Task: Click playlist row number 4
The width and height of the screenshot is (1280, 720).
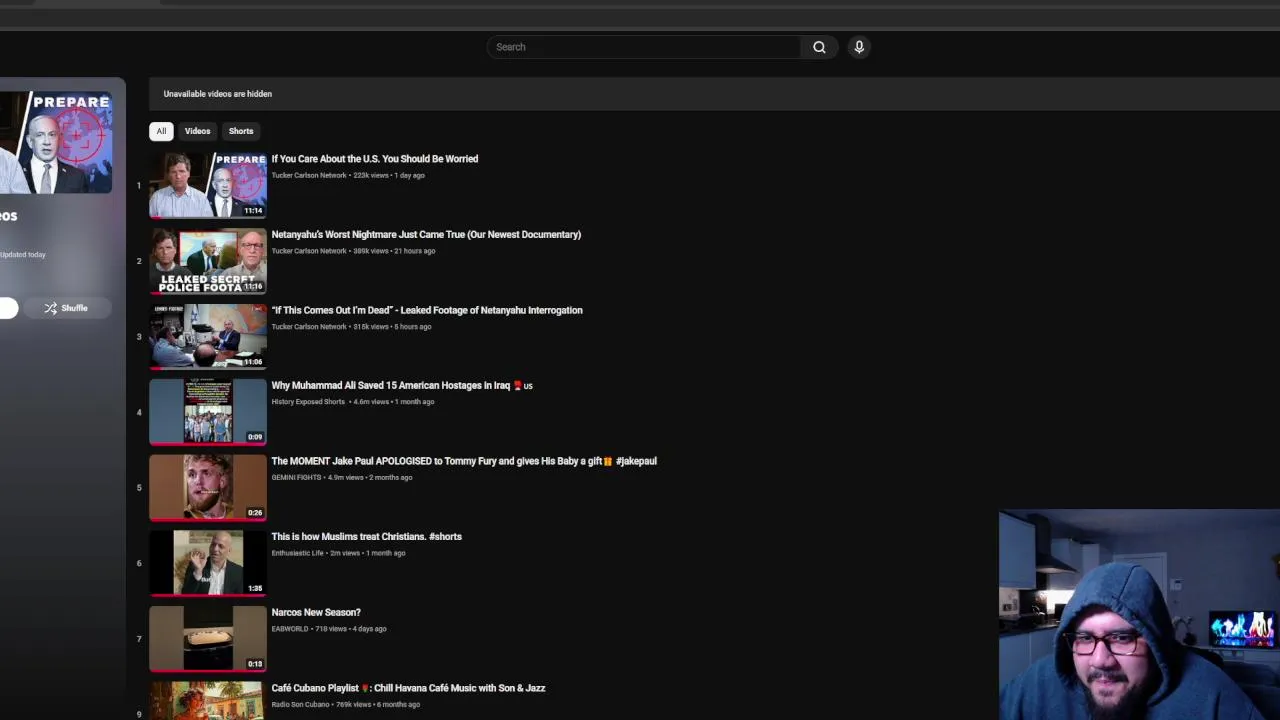Action: (139, 412)
